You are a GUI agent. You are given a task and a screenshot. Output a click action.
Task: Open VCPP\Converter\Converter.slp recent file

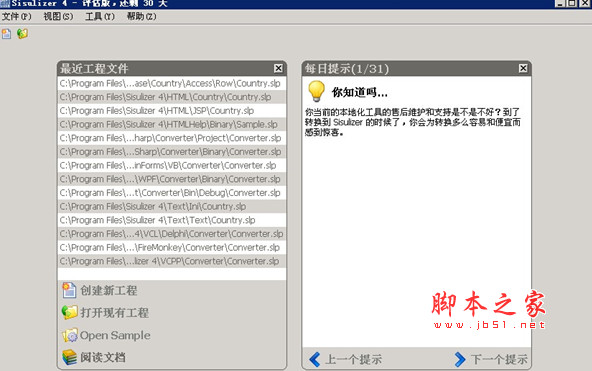[172, 261]
